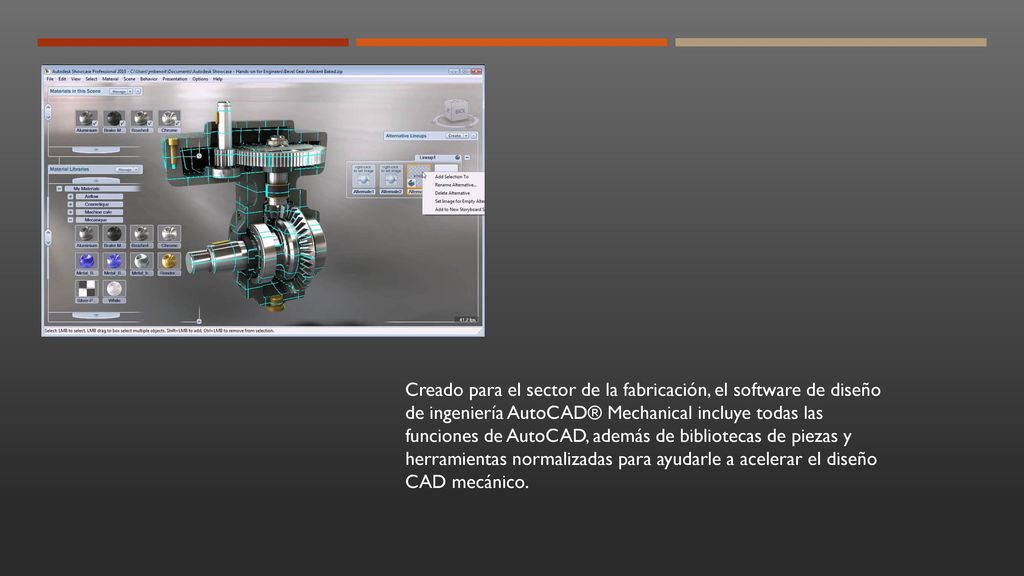Choose Delete Alternative from context menu

point(453,193)
